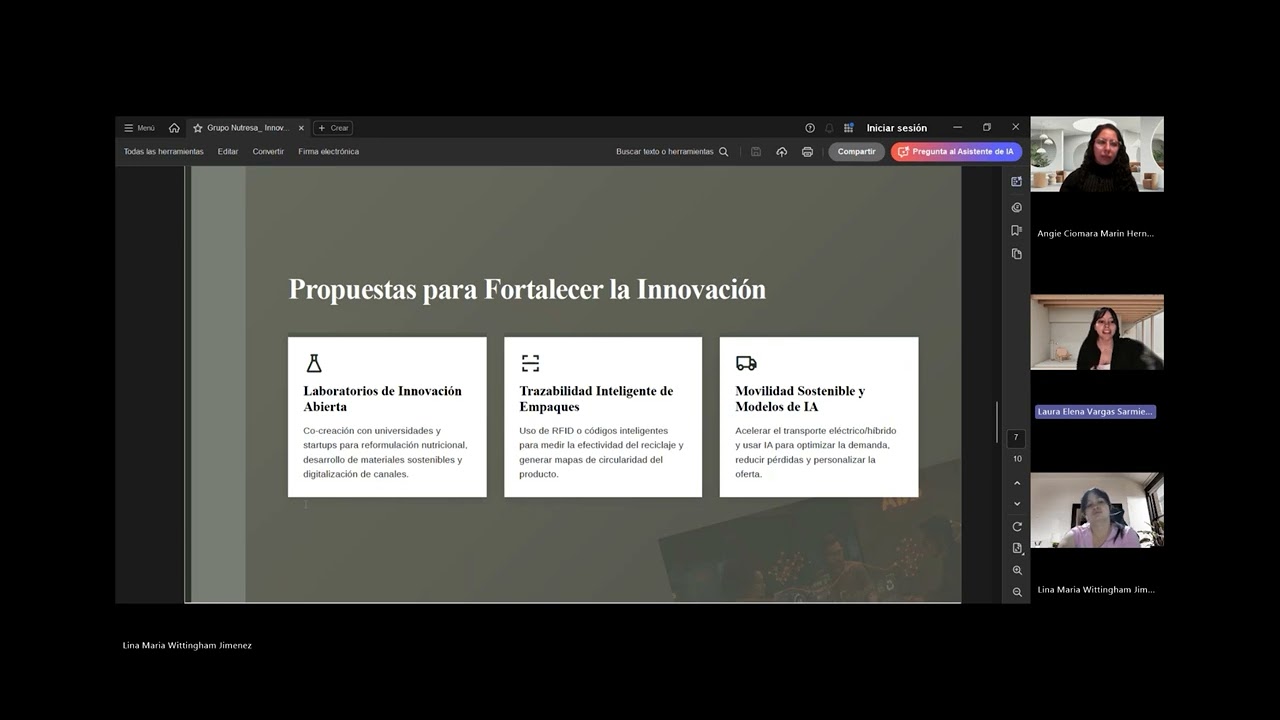The image size is (1280, 720).
Task: Click the save floppy disk icon
Action: (756, 152)
